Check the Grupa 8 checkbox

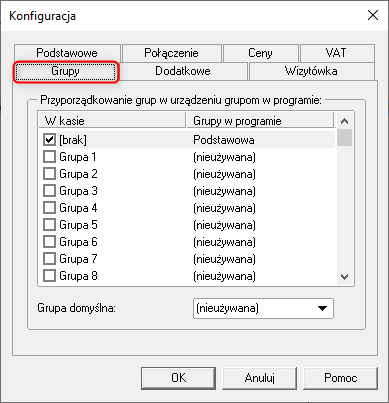49,276
